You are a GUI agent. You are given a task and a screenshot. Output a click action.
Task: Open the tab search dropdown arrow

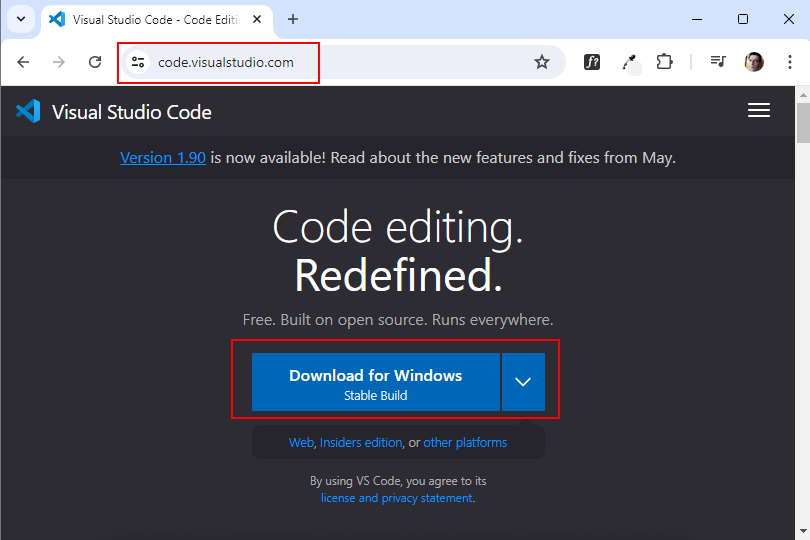tap(21, 20)
